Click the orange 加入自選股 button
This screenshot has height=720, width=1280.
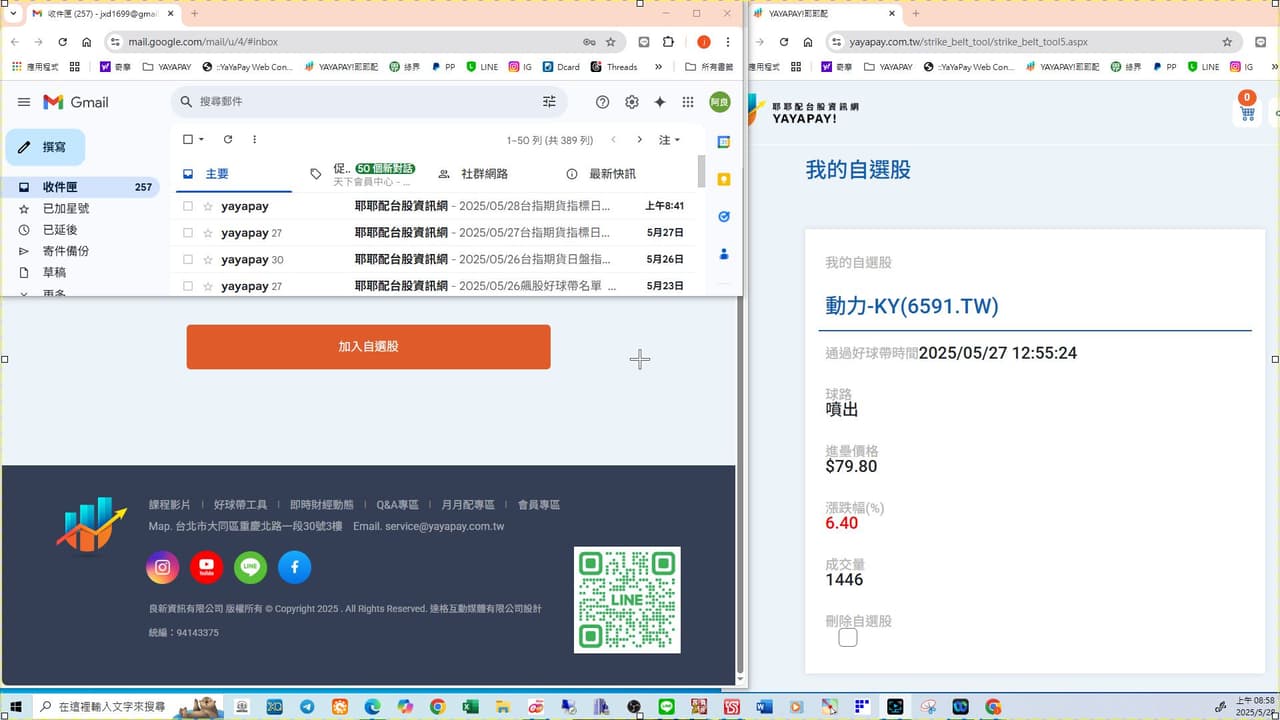pos(368,347)
